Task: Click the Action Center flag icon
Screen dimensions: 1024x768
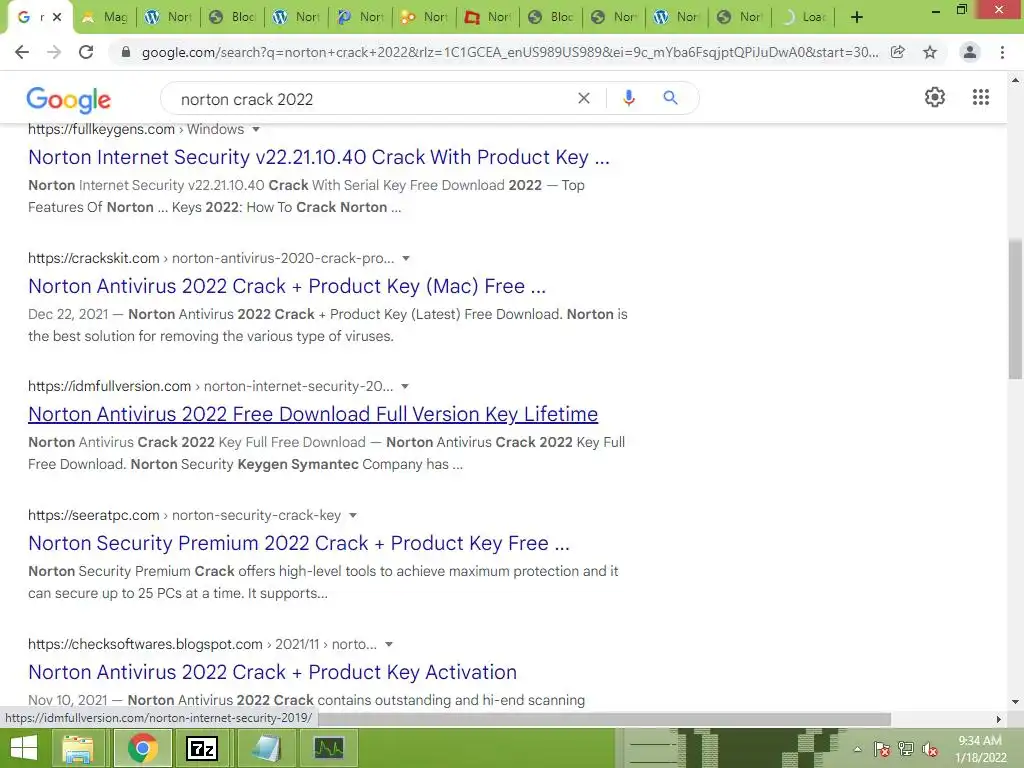Action: tap(882, 749)
